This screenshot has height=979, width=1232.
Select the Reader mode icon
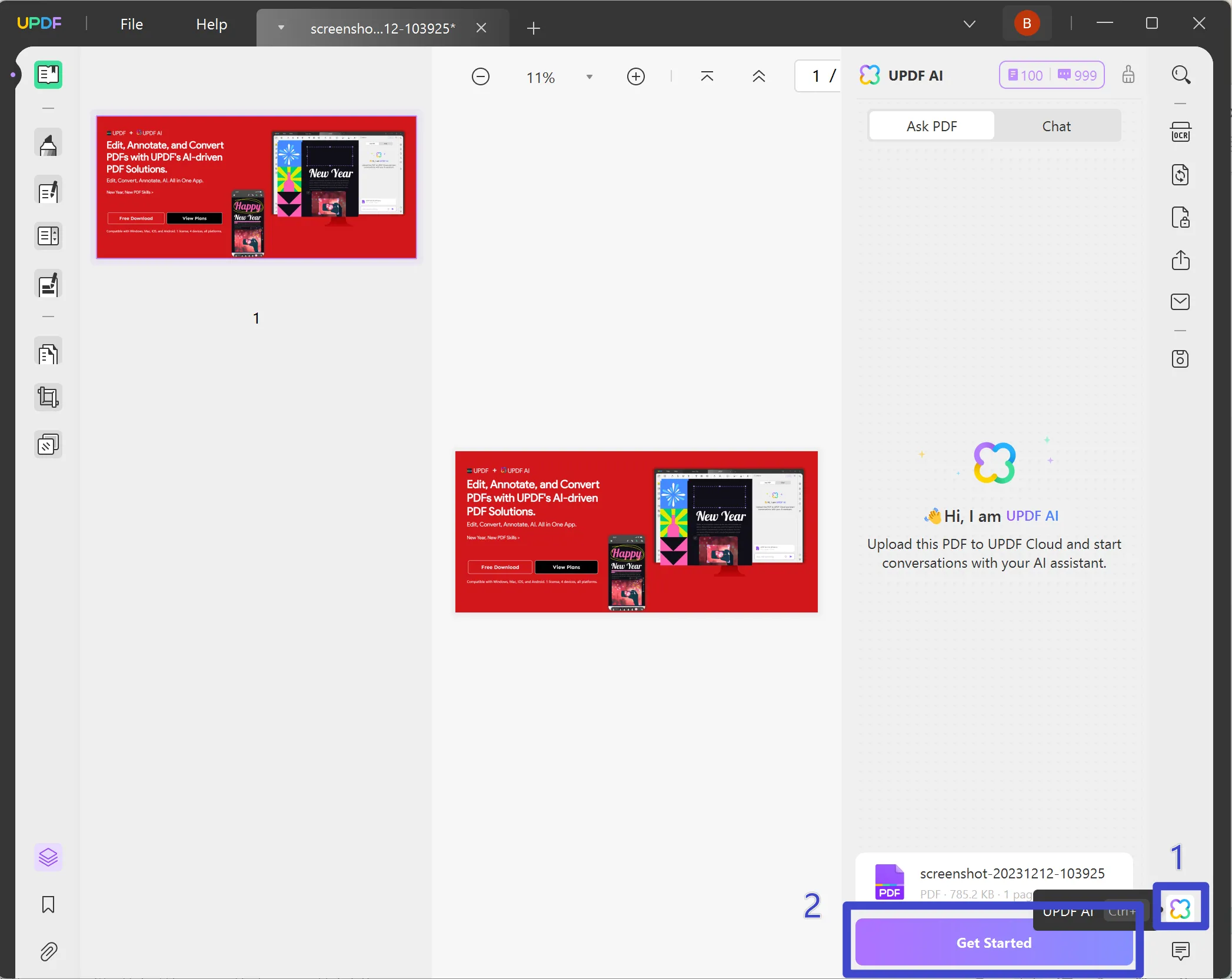[48, 75]
